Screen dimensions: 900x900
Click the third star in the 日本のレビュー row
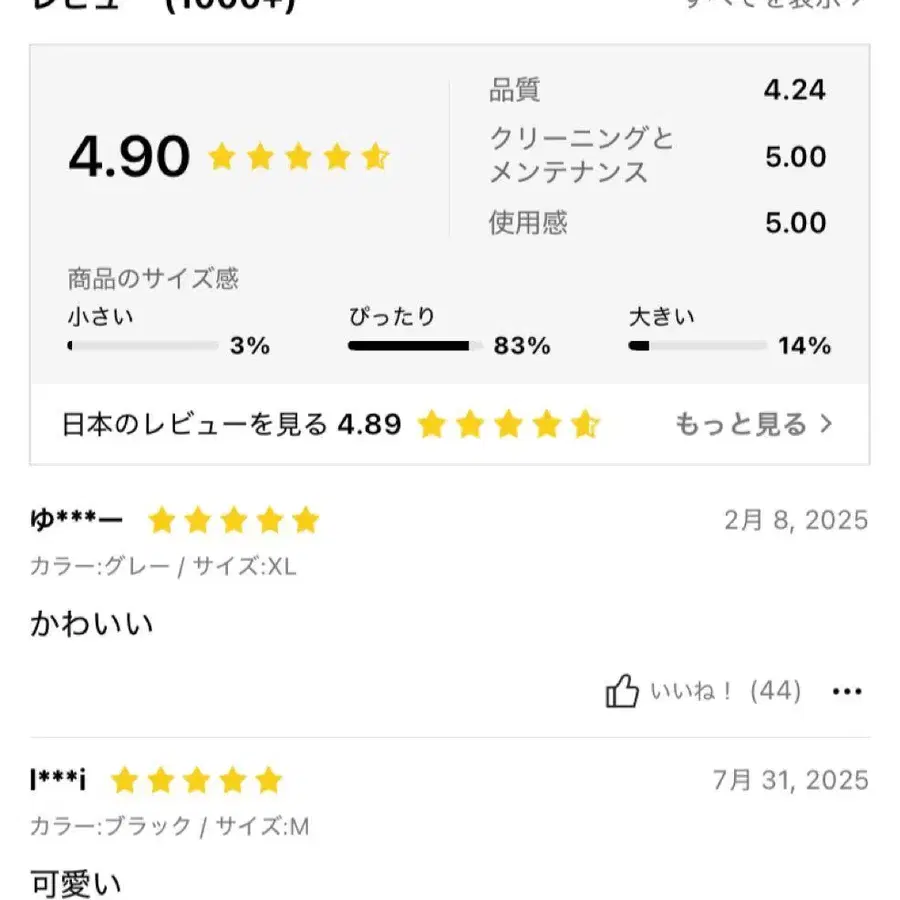pyautogui.click(x=508, y=424)
